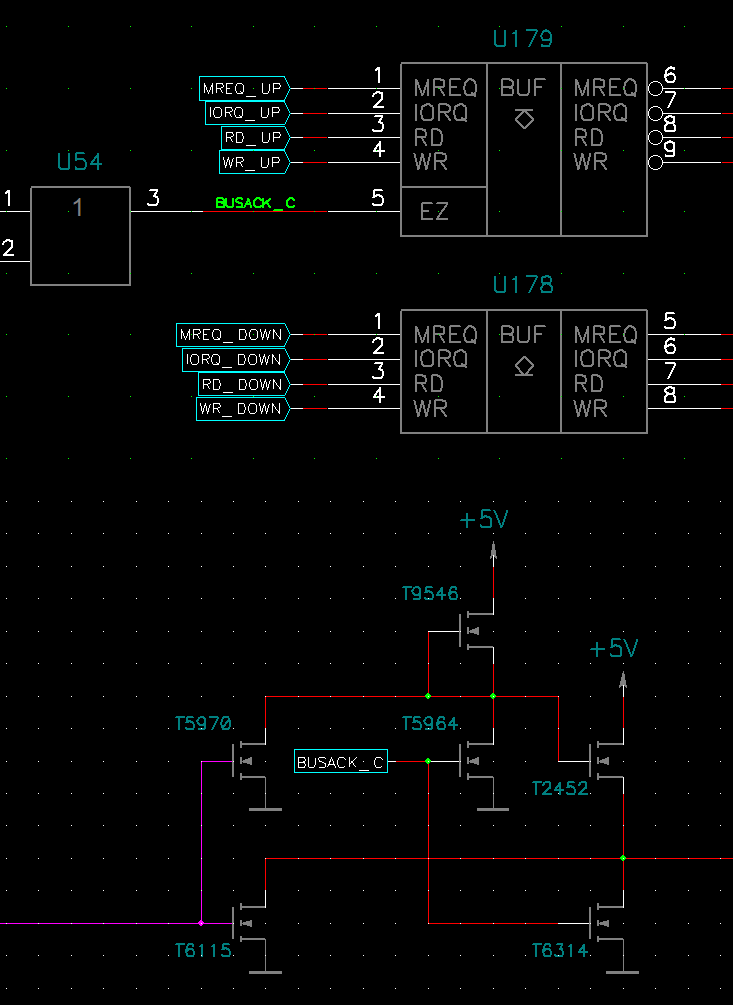The height and width of the screenshot is (1005, 733).
Task: Click the EZ enable pin of U179
Action: (x=434, y=212)
